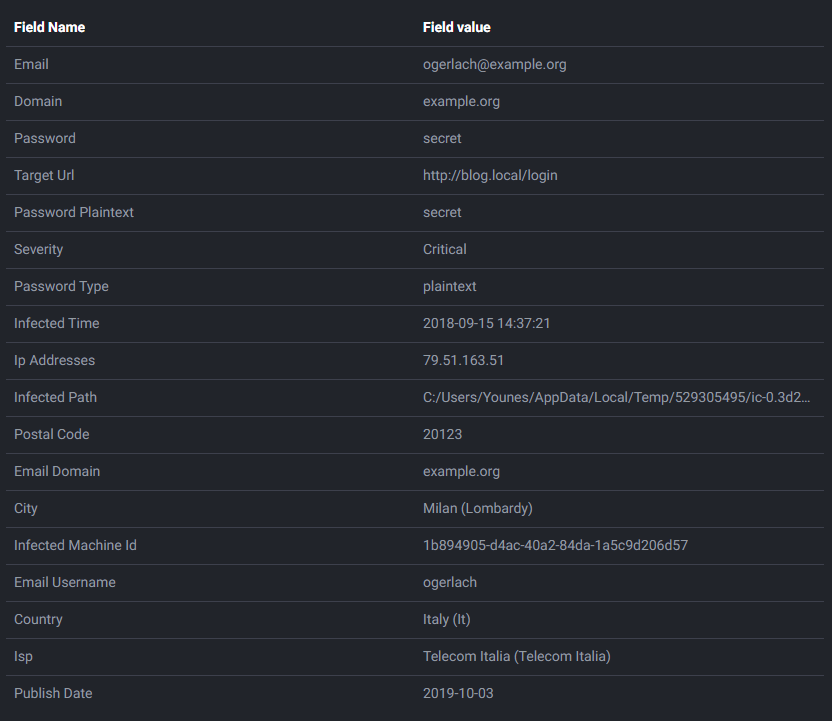The height and width of the screenshot is (721, 832).
Task: Select the Postal Code value 20123
Action: pyautogui.click(x=442, y=434)
